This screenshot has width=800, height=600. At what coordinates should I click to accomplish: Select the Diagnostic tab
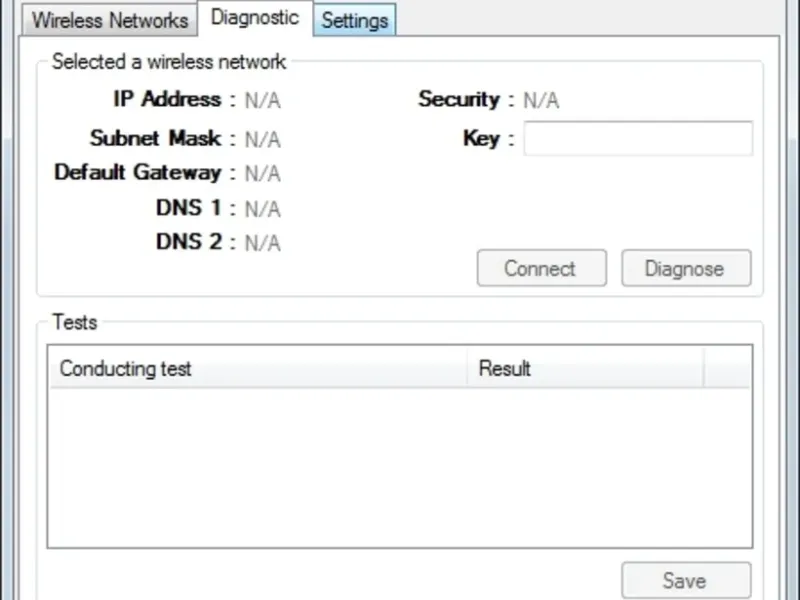tap(255, 18)
